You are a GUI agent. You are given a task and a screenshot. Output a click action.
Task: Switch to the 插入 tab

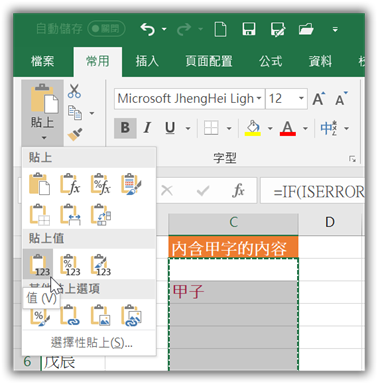(x=147, y=61)
